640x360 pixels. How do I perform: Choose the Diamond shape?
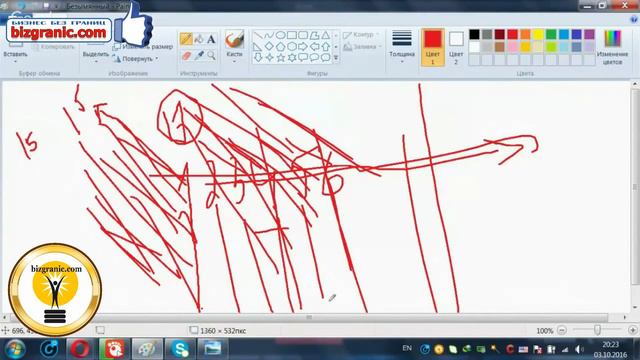[x=269, y=47]
